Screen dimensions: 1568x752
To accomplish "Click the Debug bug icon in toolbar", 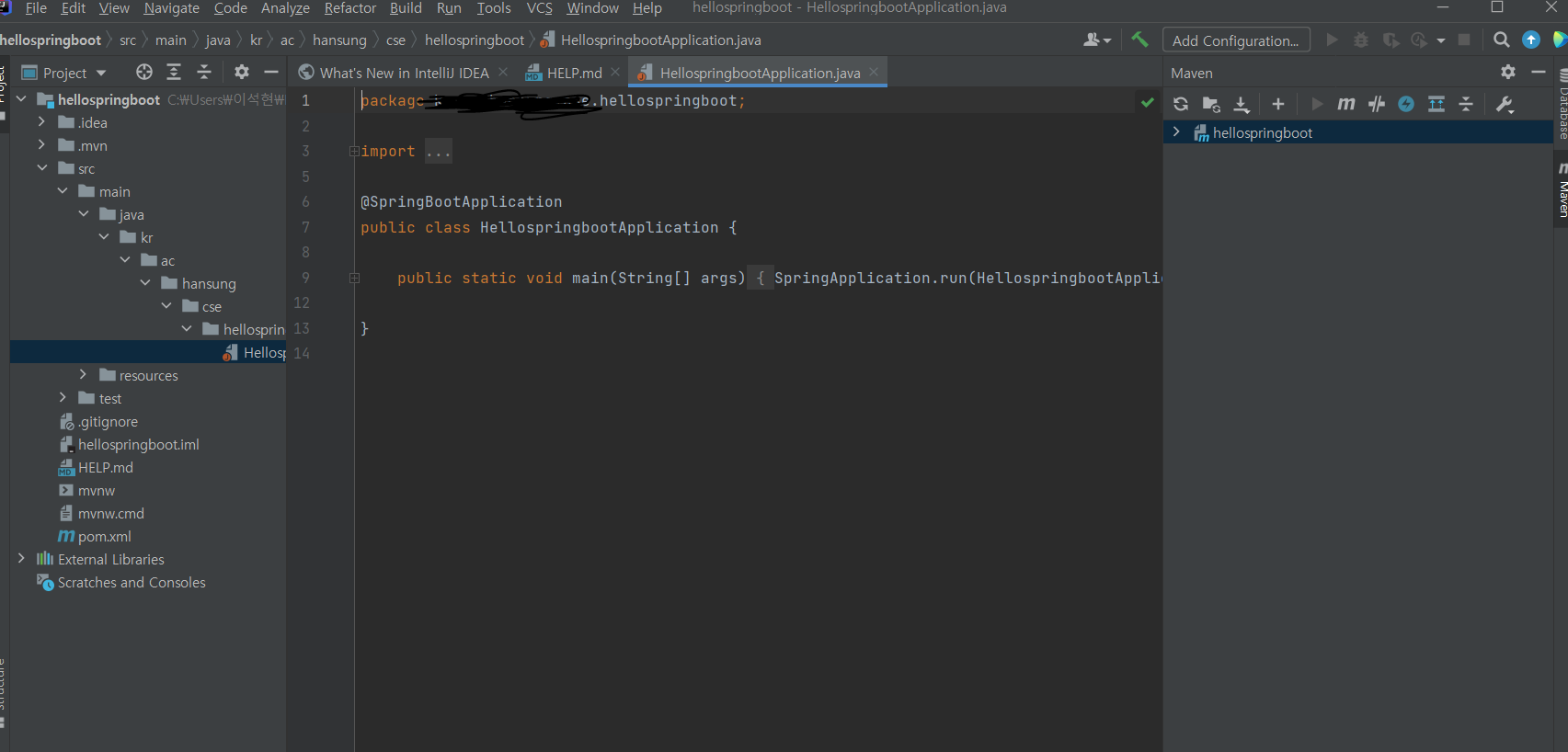I will 1361,40.
